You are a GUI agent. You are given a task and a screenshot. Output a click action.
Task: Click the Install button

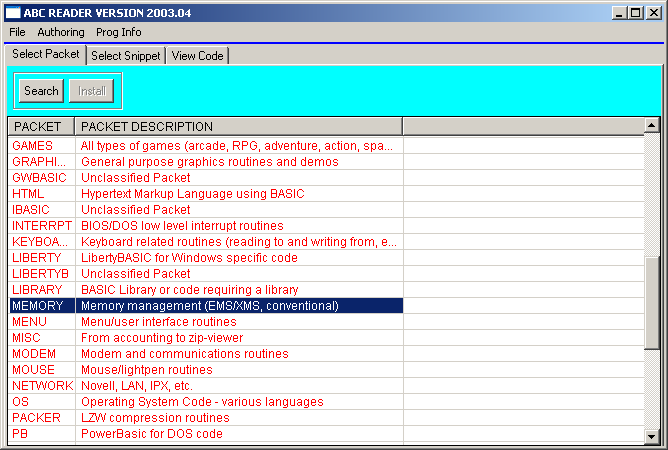point(91,91)
